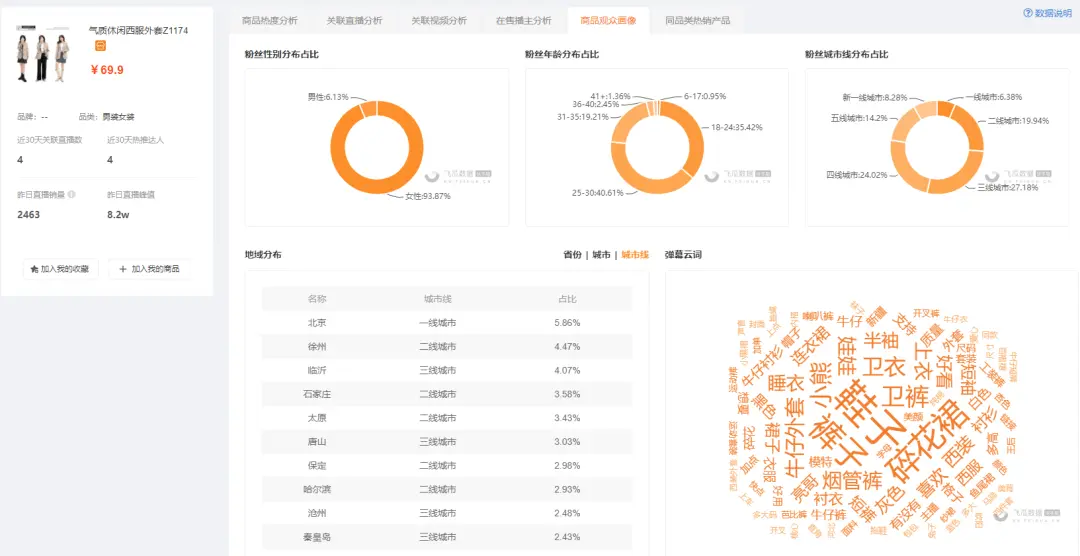1080x556 pixels.
Task: Select the 北京 row name
Action: coord(317,322)
